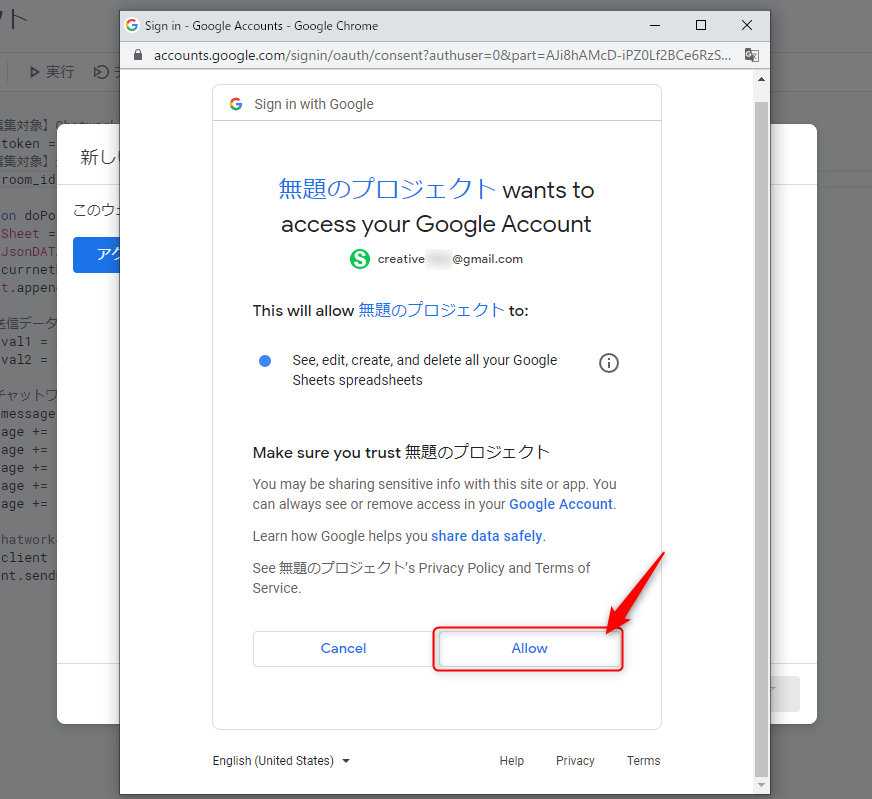Viewport: 872px width, 799px height.
Task: Open the Help footer link
Action: pos(512,761)
